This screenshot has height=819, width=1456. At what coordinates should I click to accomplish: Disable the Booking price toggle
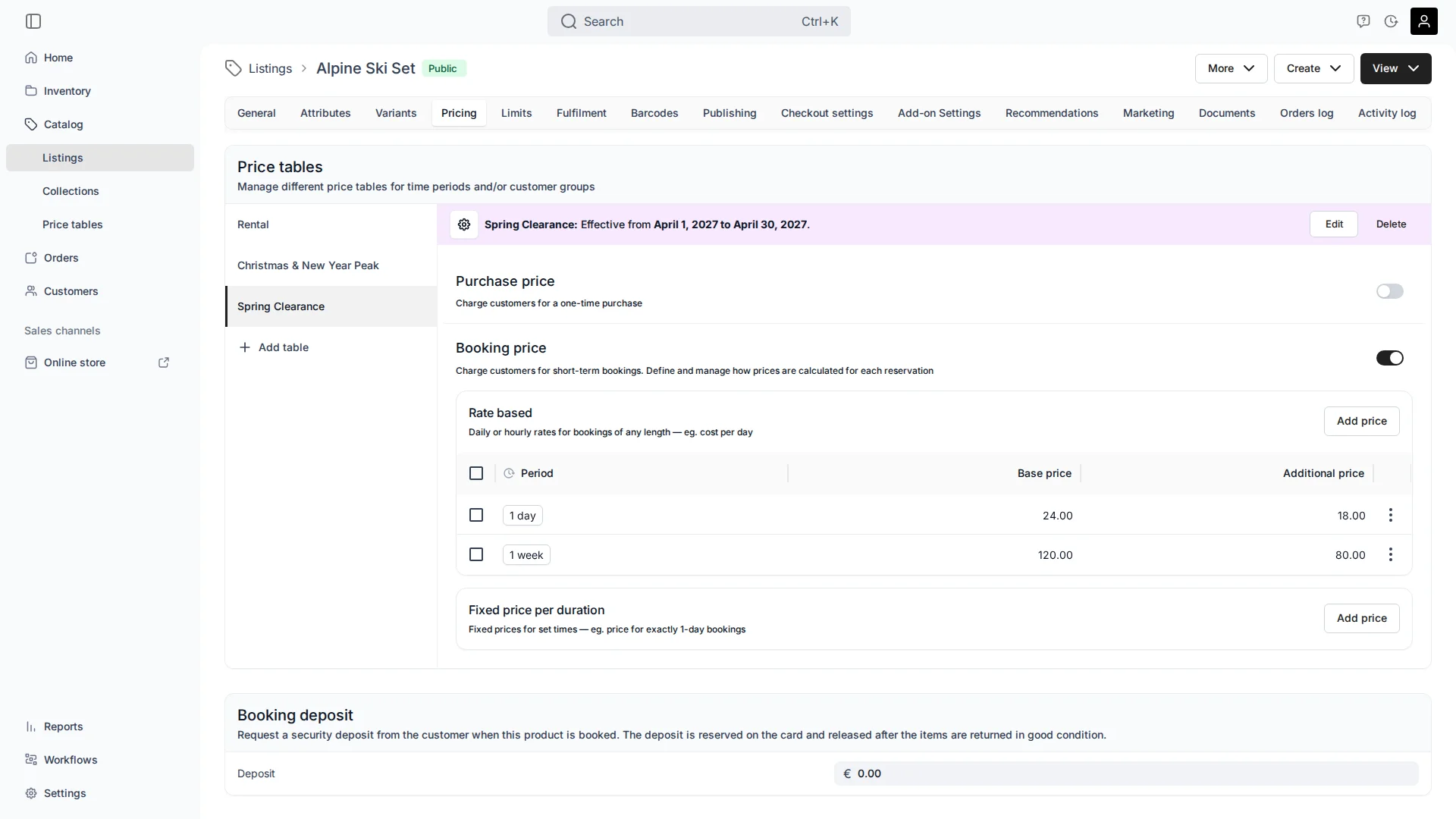point(1390,358)
